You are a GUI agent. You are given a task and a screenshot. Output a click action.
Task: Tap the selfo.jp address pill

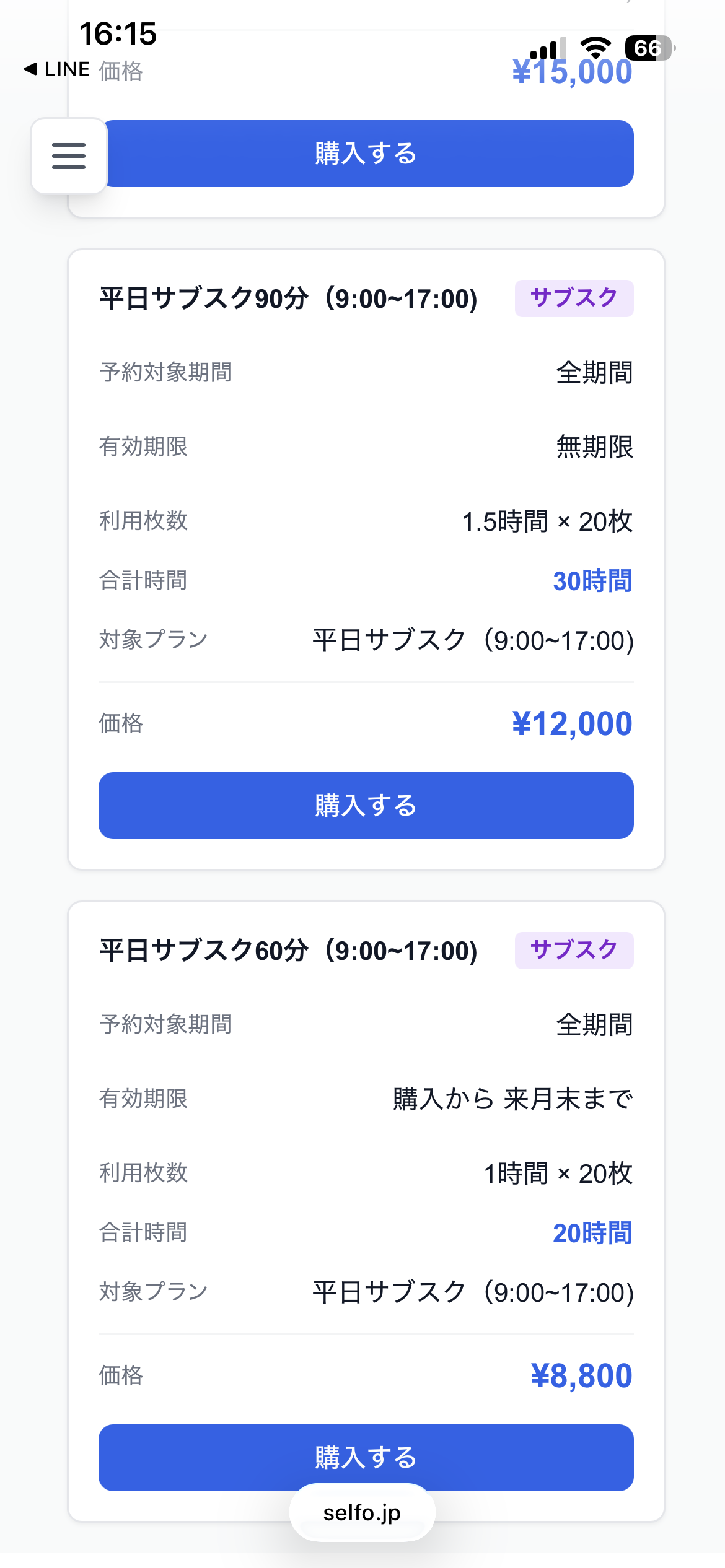362,1513
